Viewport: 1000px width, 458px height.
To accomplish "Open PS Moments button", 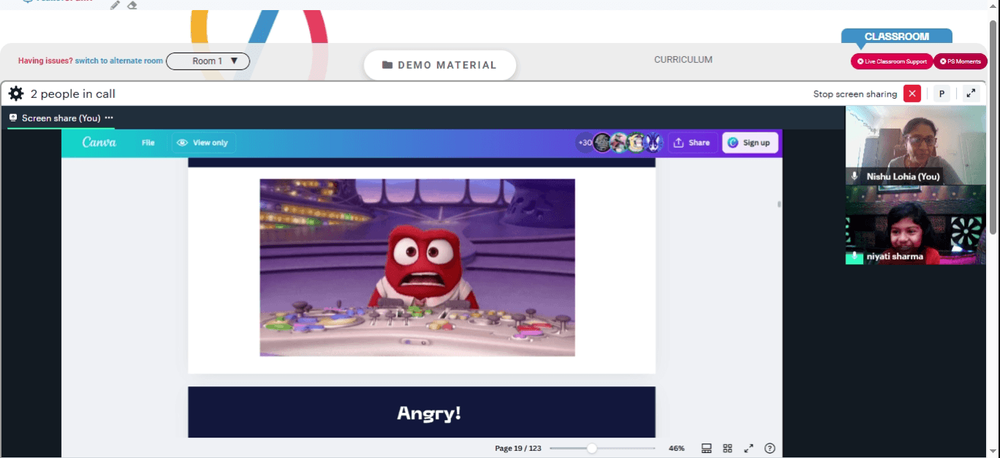I will point(960,61).
